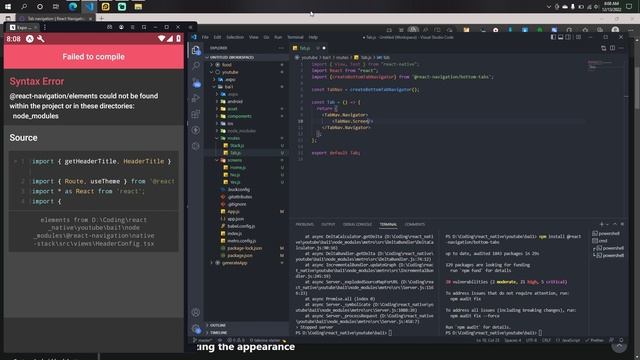This screenshot has height=360, width=640.
Task: Open the Edit menu
Action: (x=217, y=37)
